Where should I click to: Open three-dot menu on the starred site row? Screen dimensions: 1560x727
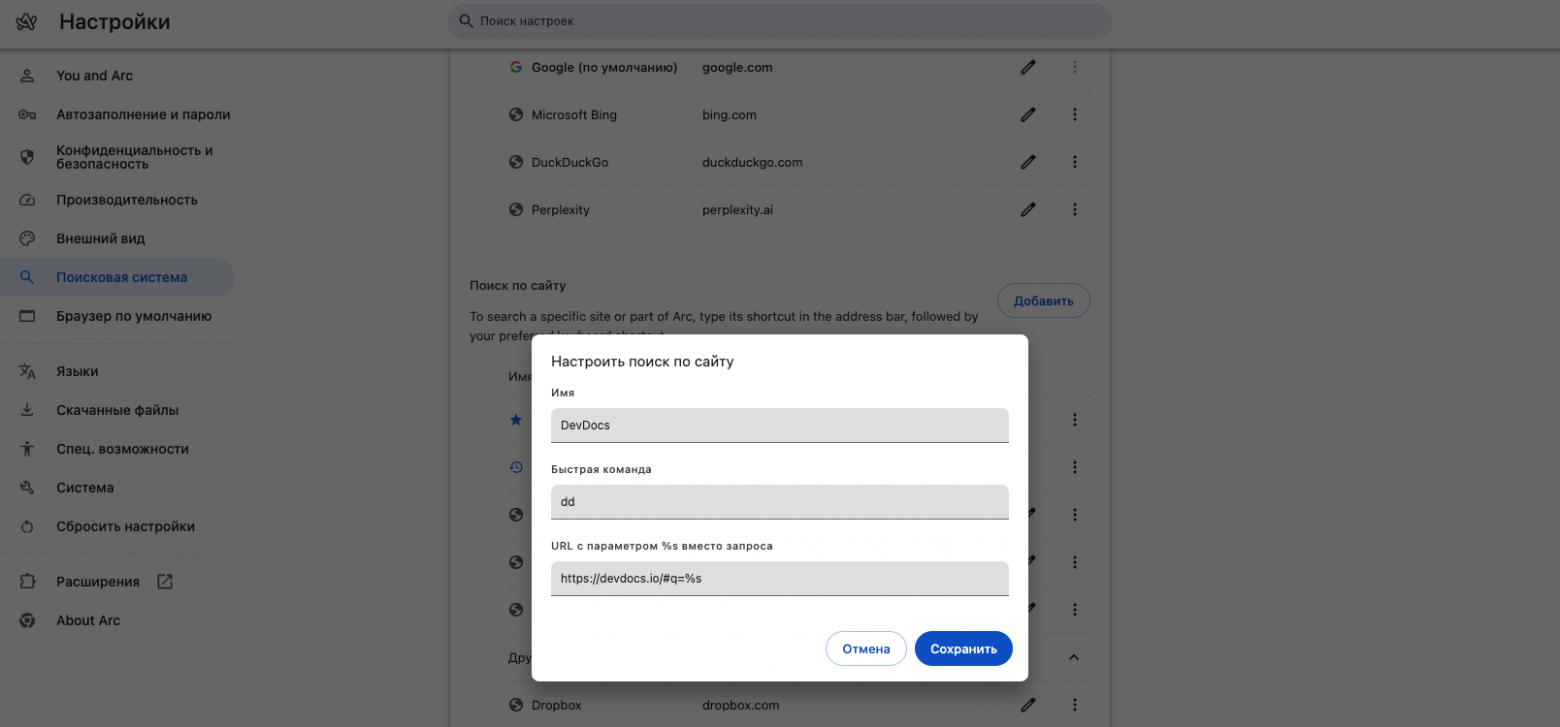click(x=1075, y=420)
